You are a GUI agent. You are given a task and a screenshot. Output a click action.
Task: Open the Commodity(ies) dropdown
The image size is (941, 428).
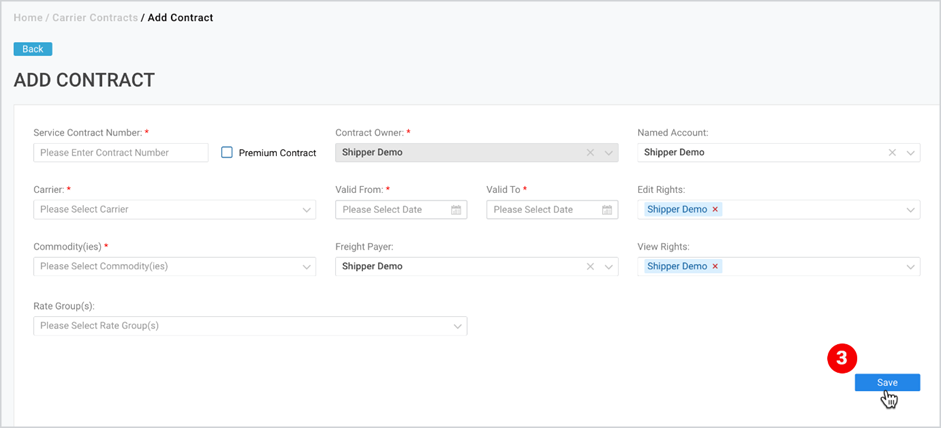175,267
